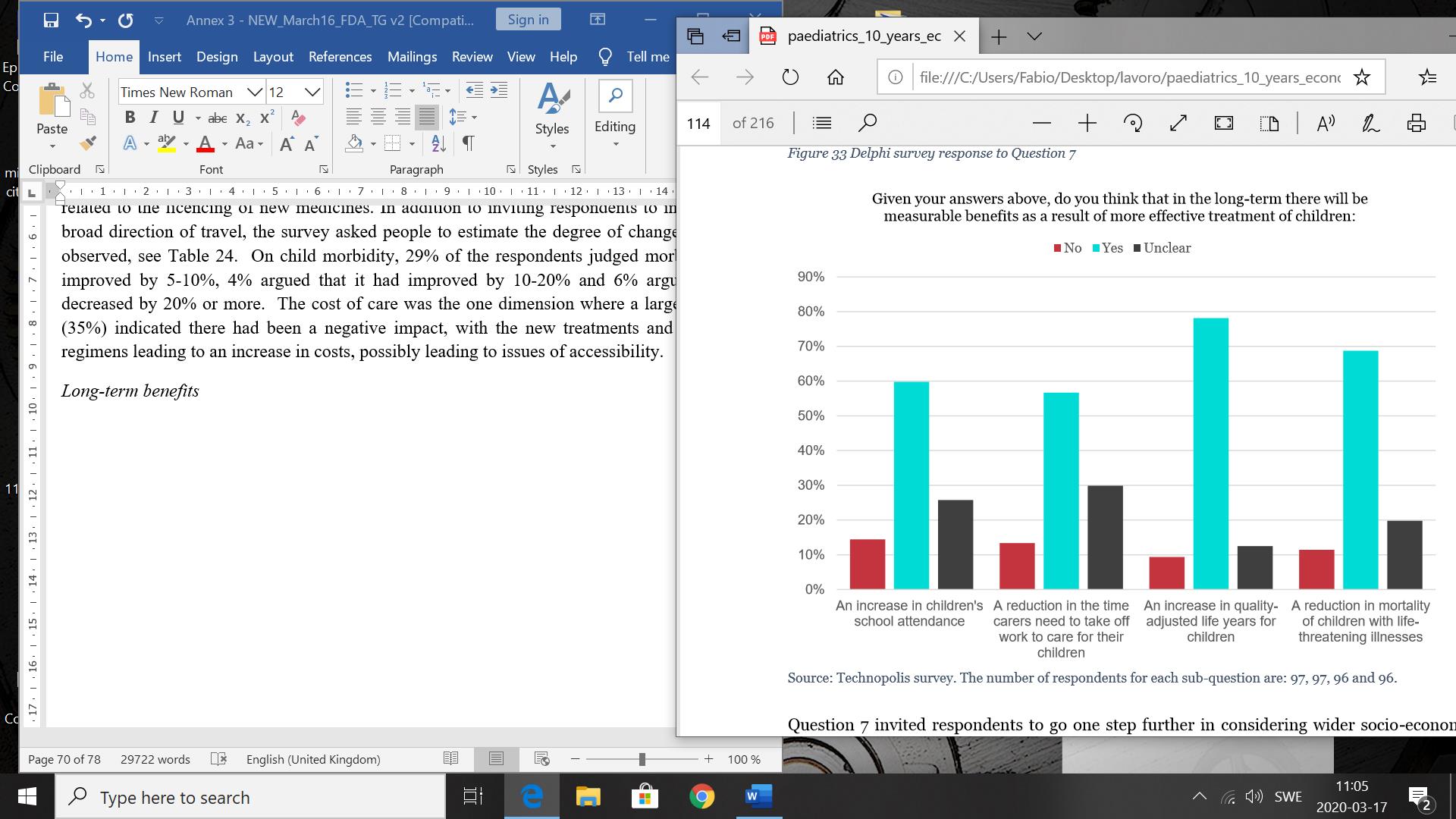Click the Clear All Formatting icon

[x=298, y=118]
